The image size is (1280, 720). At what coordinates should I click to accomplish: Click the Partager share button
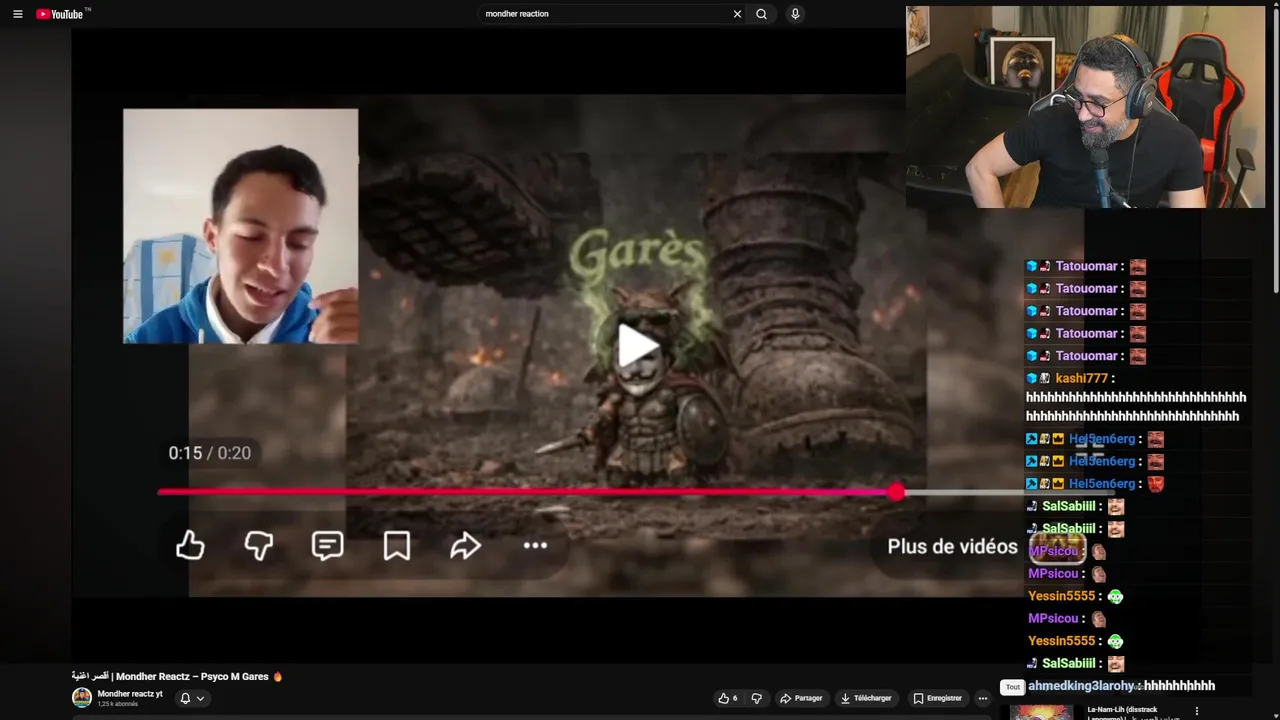click(801, 698)
